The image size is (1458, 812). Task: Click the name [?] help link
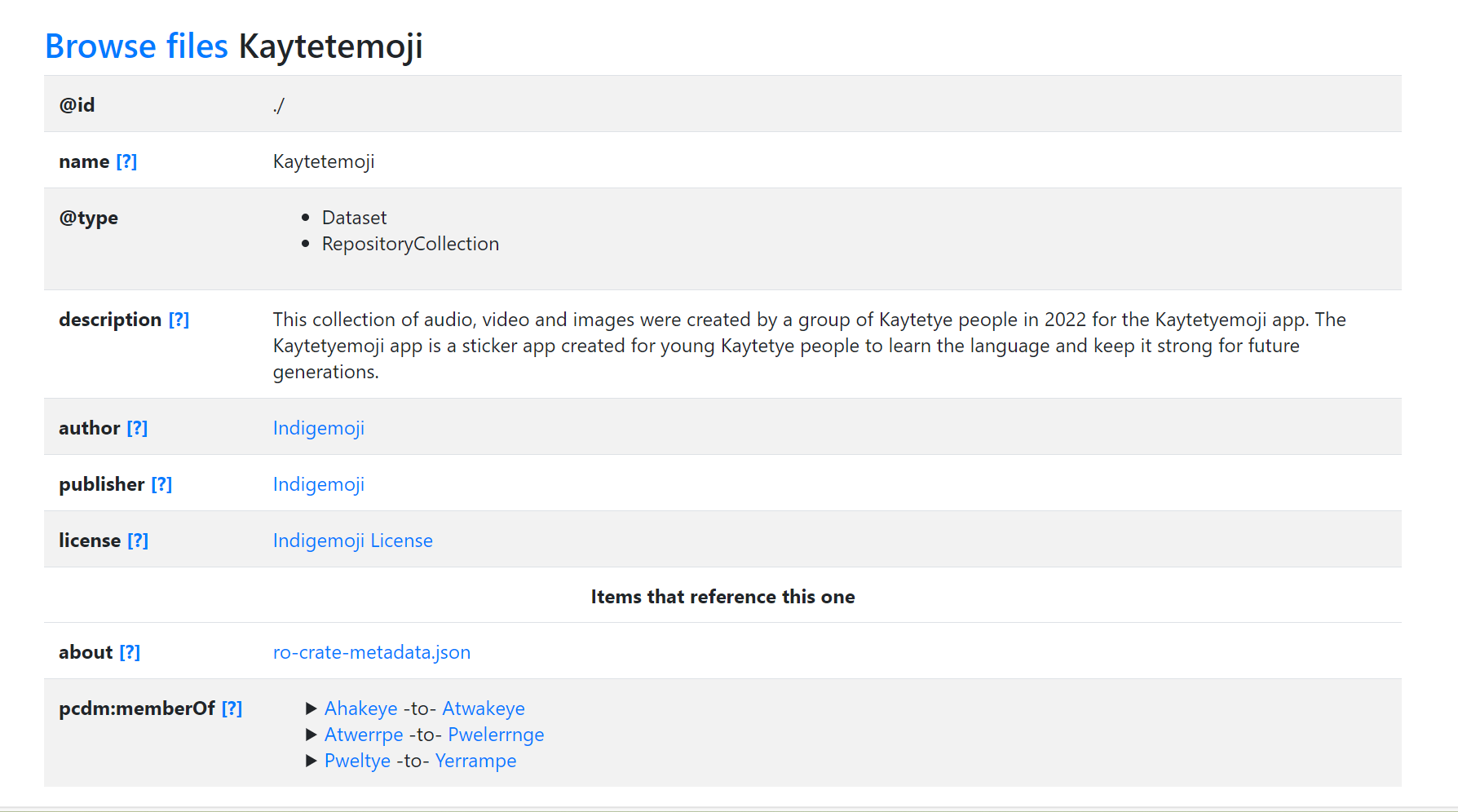[126, 161]
